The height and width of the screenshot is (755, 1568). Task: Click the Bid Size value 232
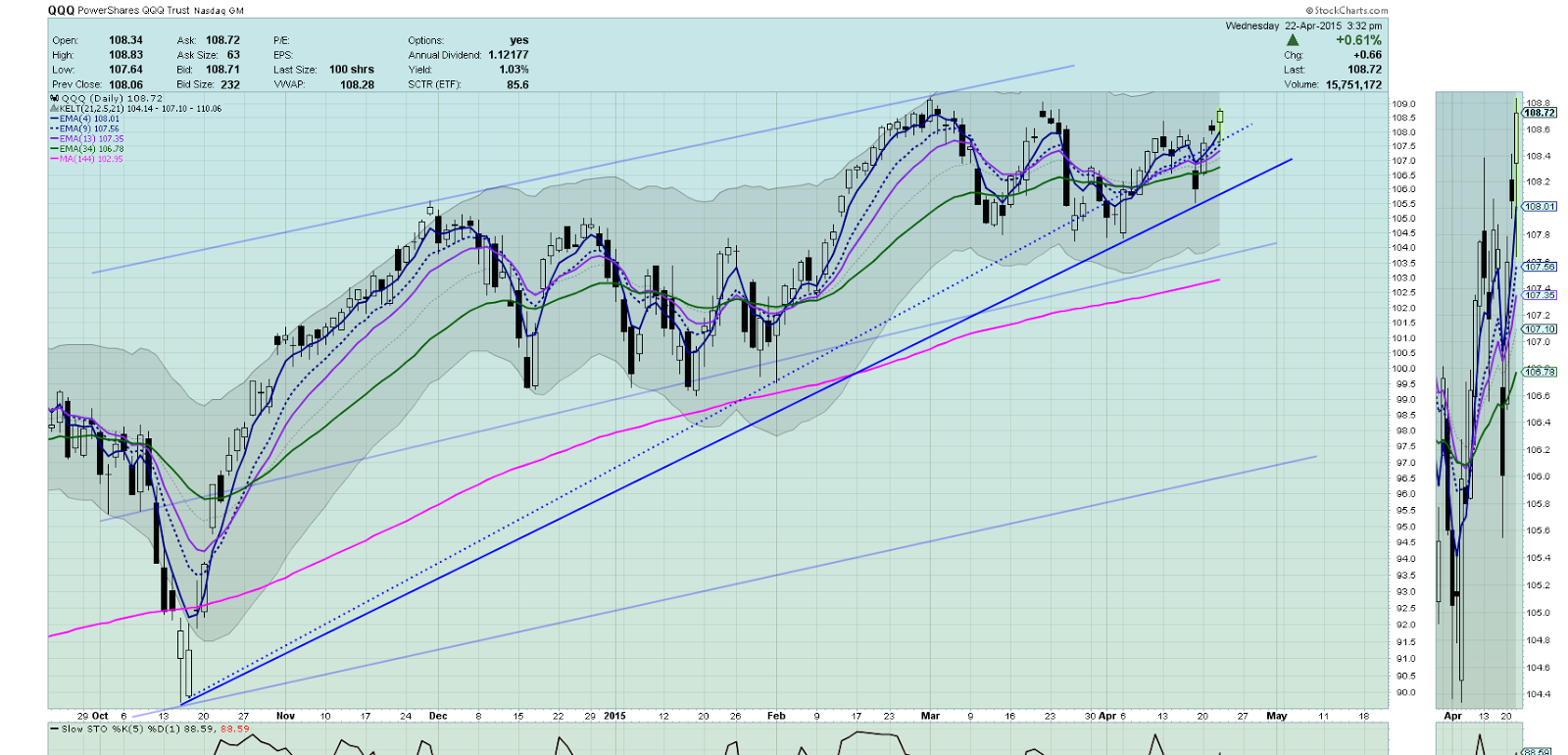pyautogui.click(x=230, y=84)
